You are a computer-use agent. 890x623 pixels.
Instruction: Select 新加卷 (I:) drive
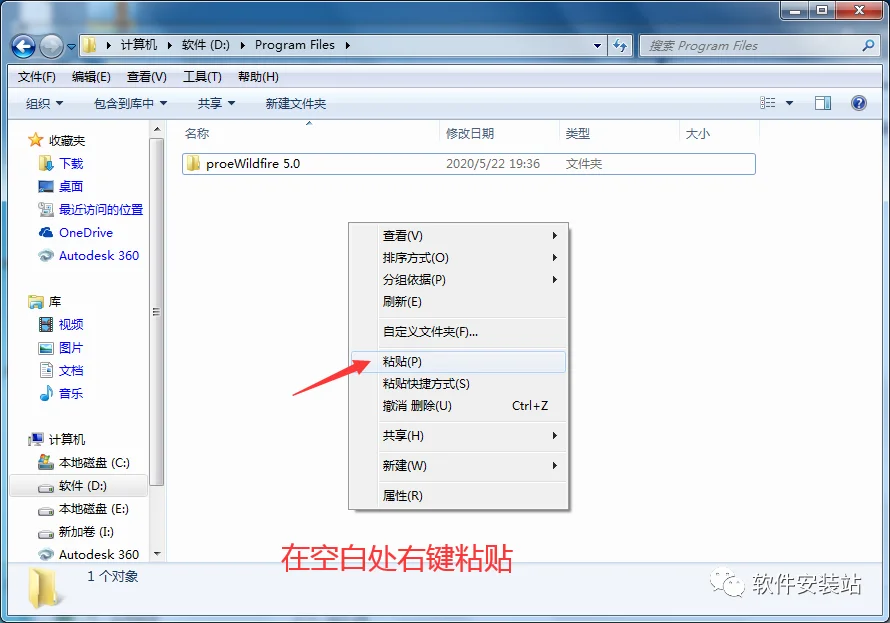pos(86,532)
